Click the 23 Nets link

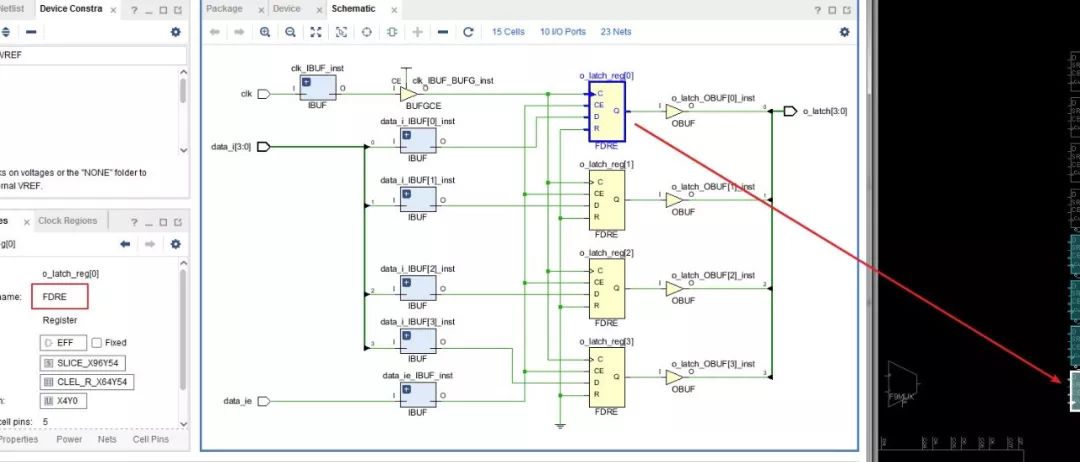(x=616, y=32)
